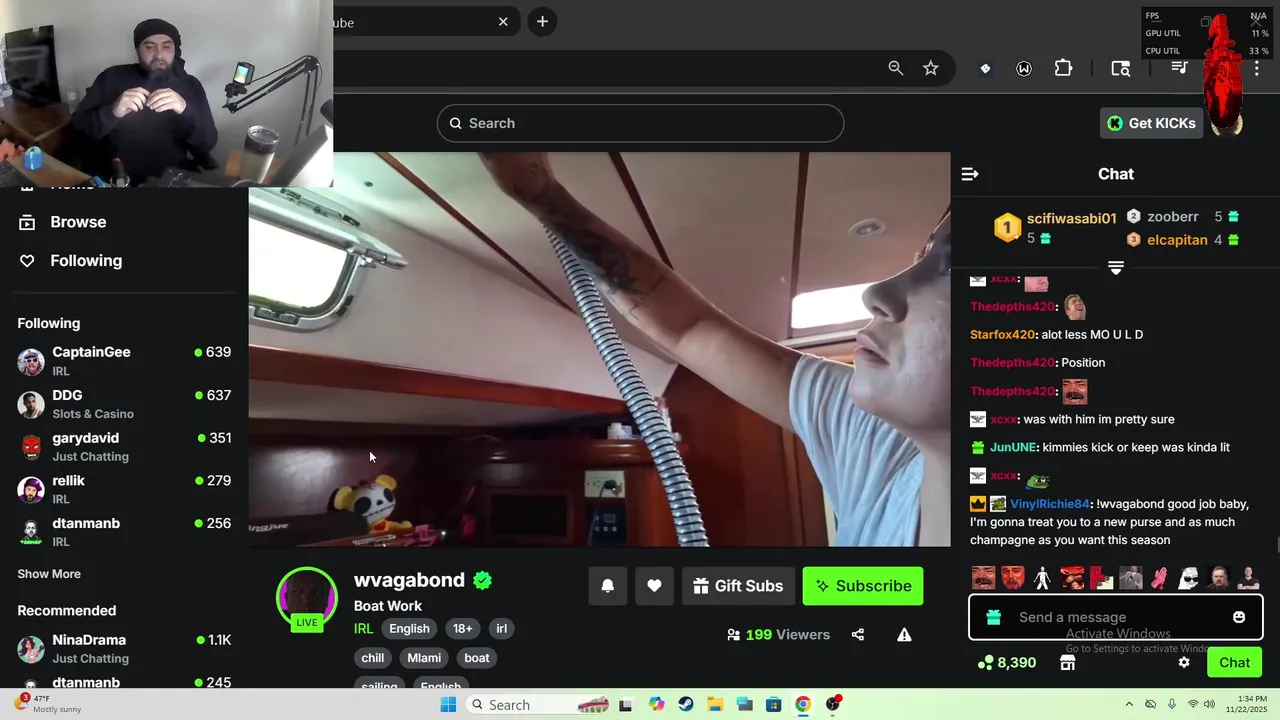Click the Windows taskbar Search box
Screen dimensions: 1280x720
coord(538,704)
